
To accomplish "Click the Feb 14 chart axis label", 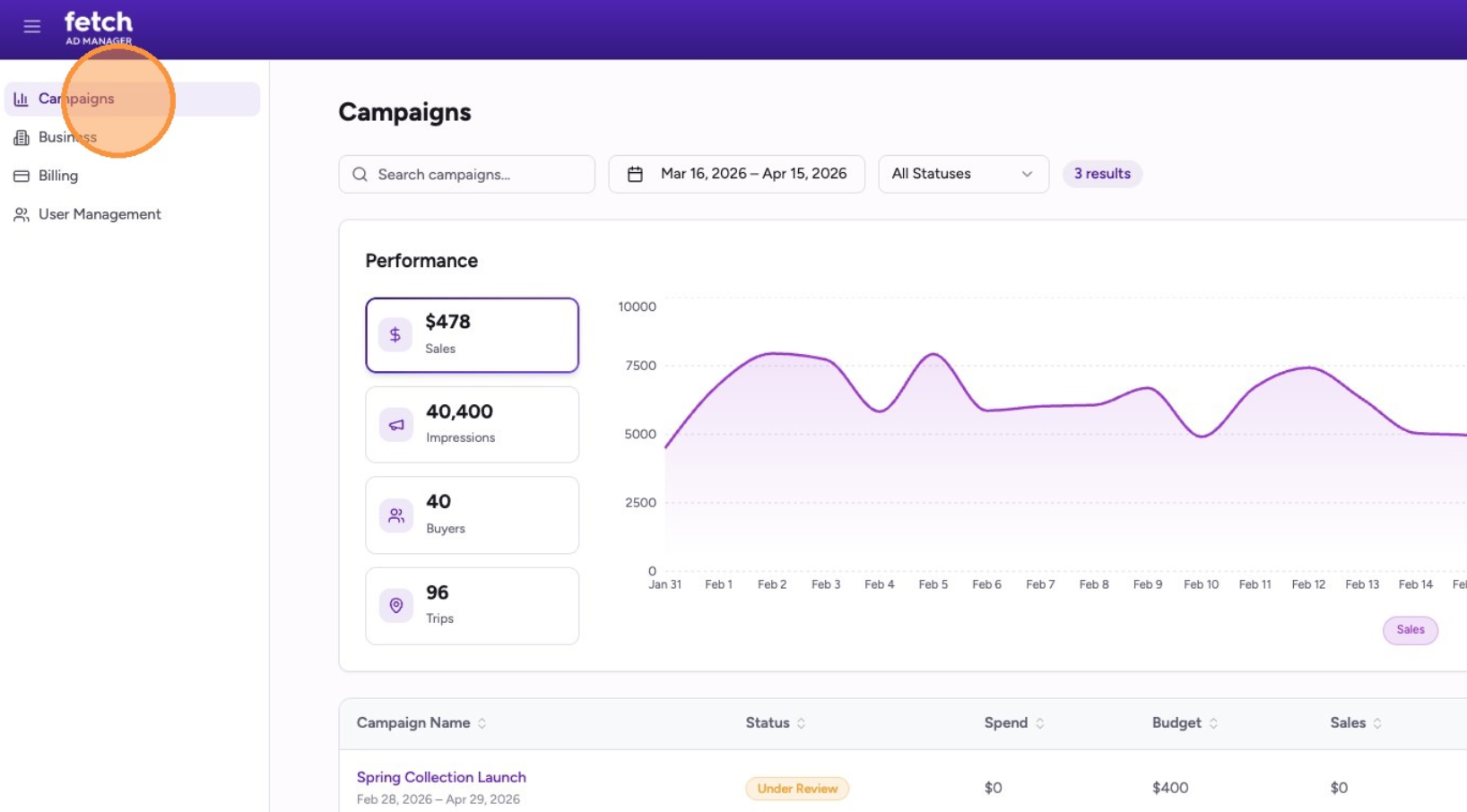I will [x=1416, y=584].
